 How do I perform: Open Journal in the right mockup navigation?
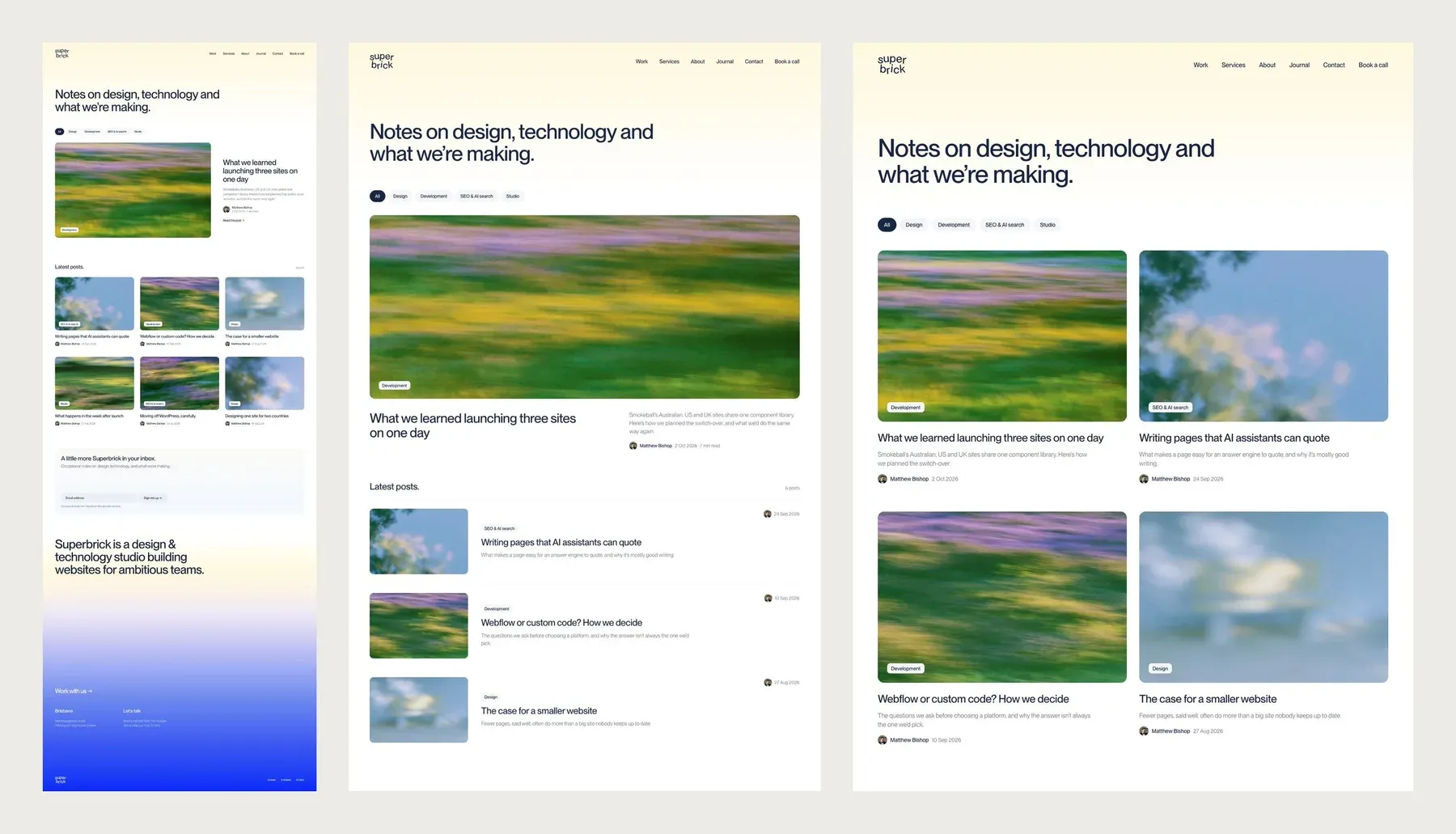(x=1299, y=66)
